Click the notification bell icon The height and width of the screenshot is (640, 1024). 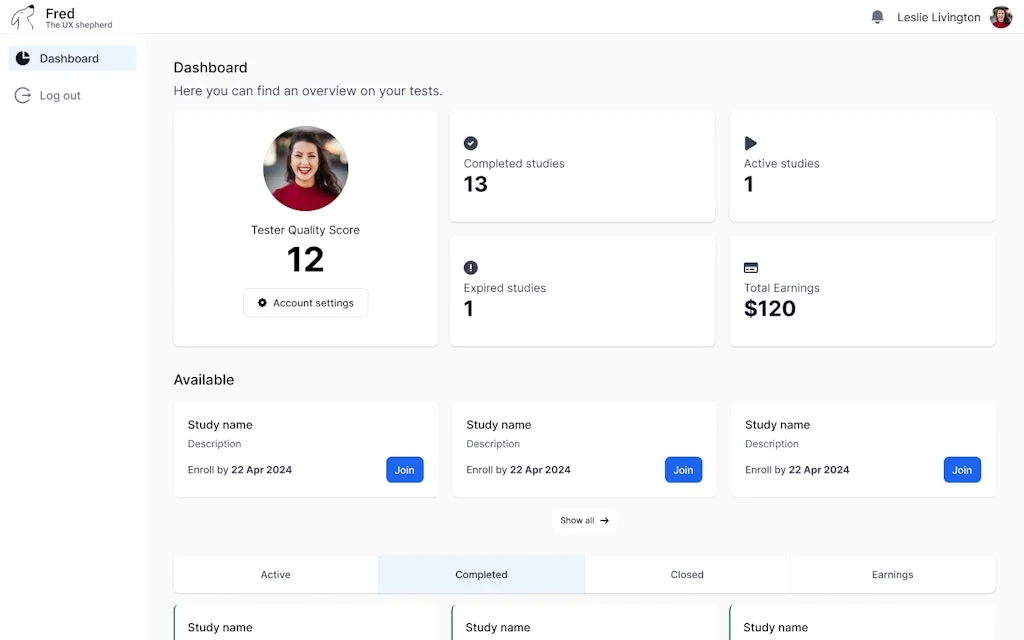pyautogui.click(x=878, y=17)
